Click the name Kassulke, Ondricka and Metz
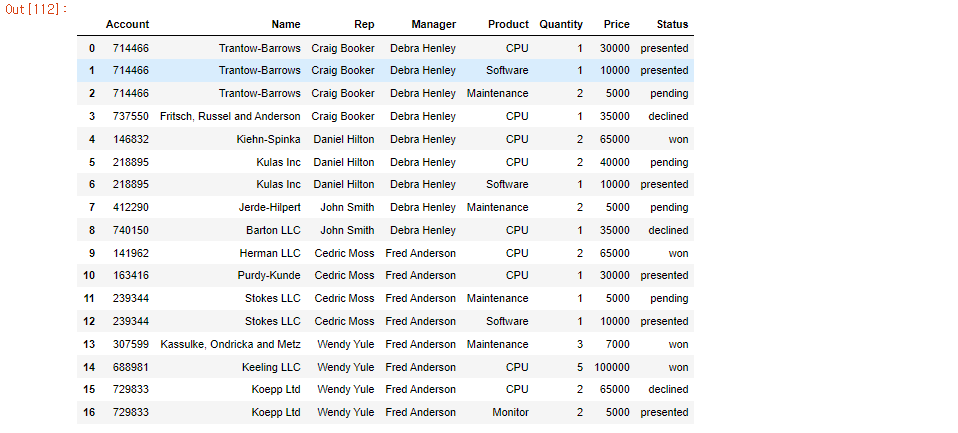Image resolution: width=958 pixels, height=433 pixels. (230, 344)
